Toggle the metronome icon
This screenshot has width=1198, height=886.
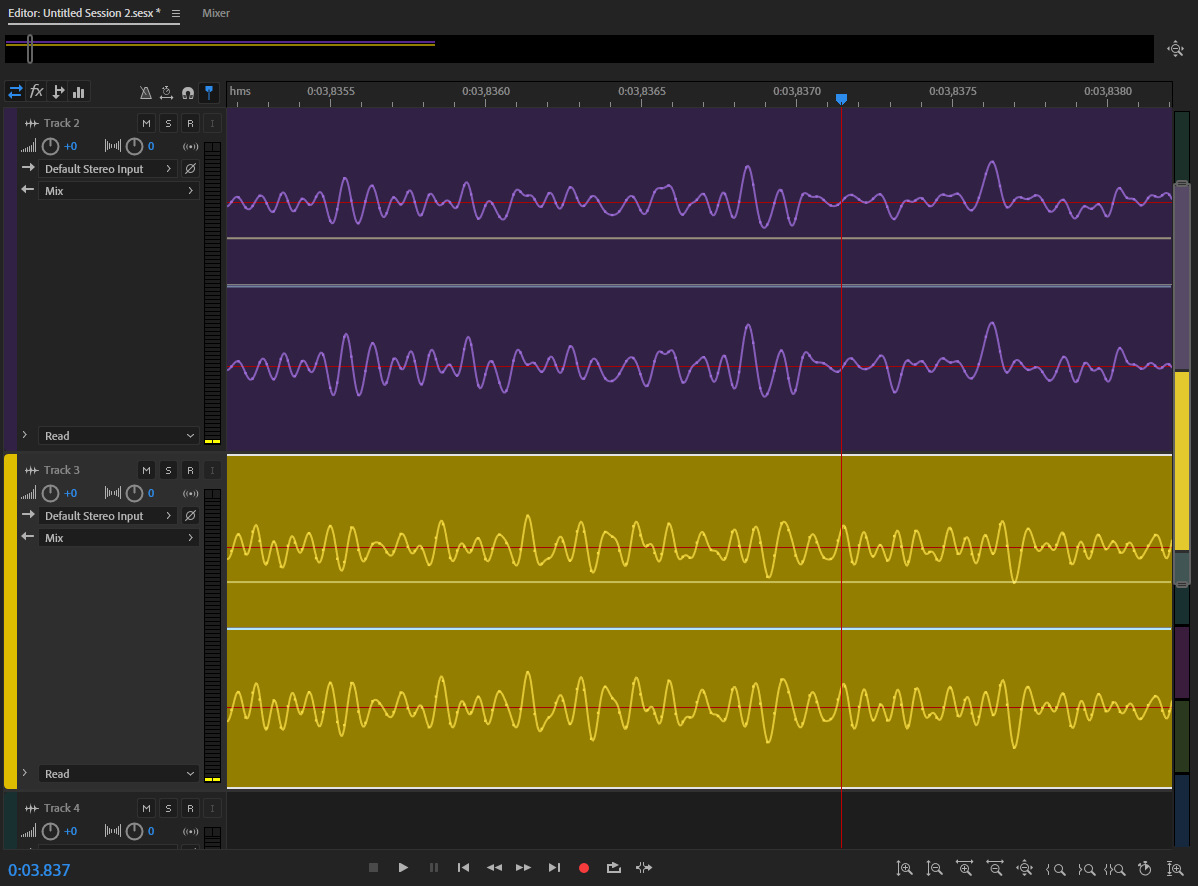point(145,92)
